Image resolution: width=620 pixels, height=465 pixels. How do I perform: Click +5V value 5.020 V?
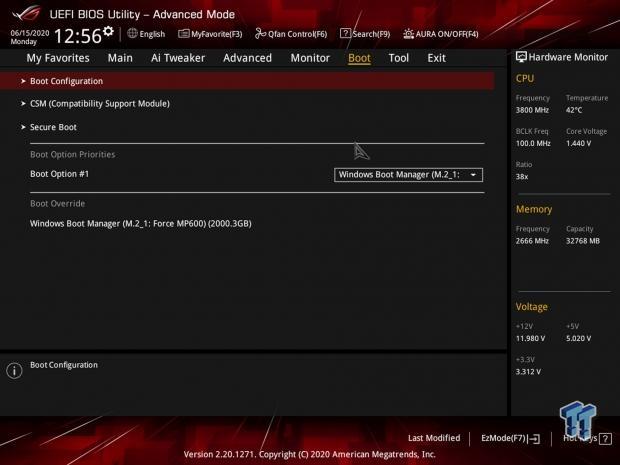578,338
